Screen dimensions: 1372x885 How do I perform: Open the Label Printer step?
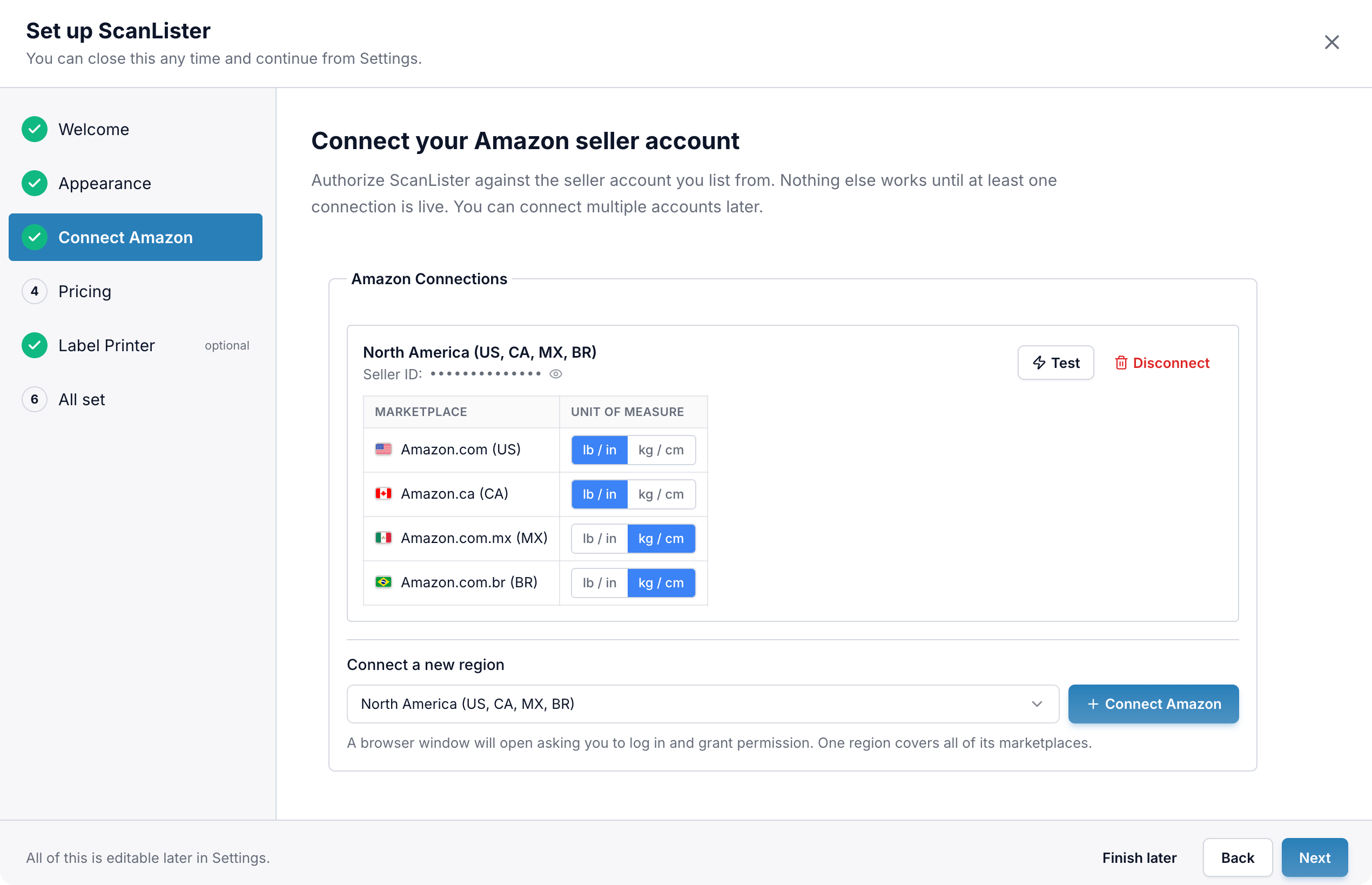(x=136, y=345)
